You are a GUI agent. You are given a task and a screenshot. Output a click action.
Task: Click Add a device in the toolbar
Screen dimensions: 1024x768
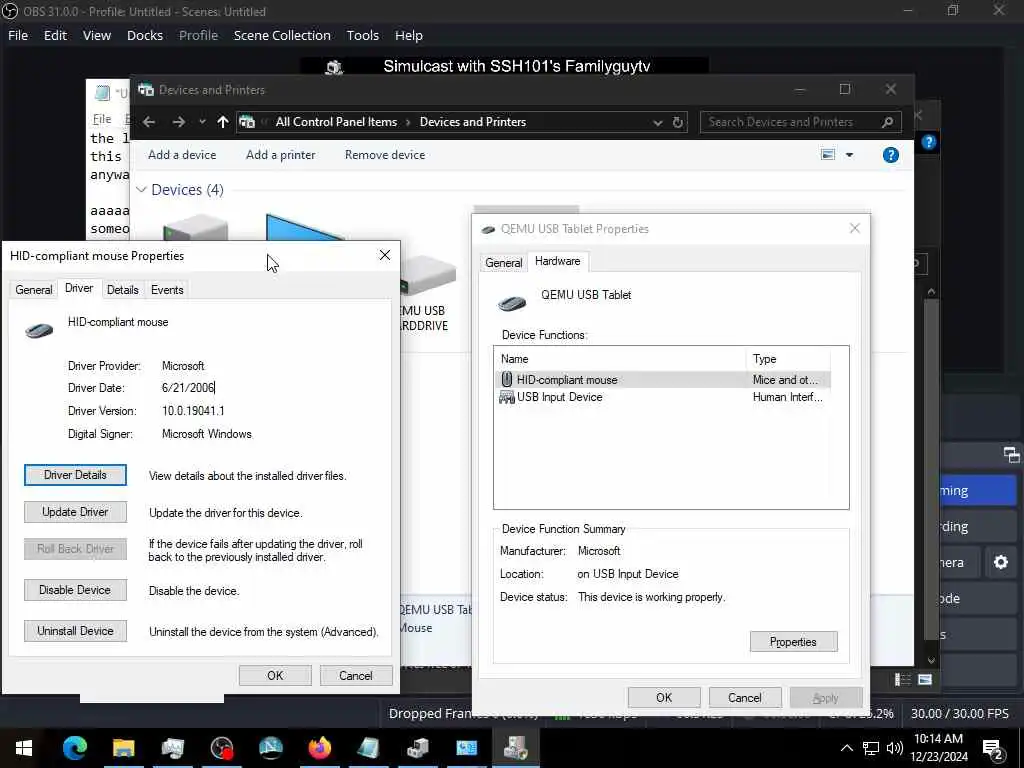(182, 155)
